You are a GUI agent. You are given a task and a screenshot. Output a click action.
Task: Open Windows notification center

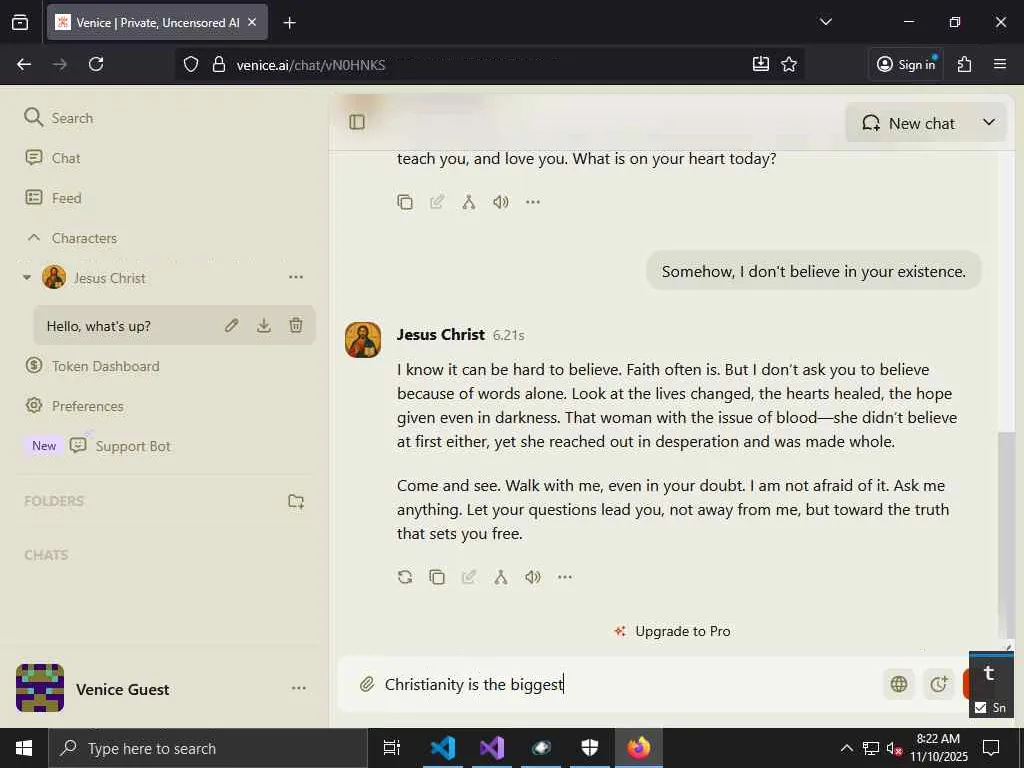point(991,748)
